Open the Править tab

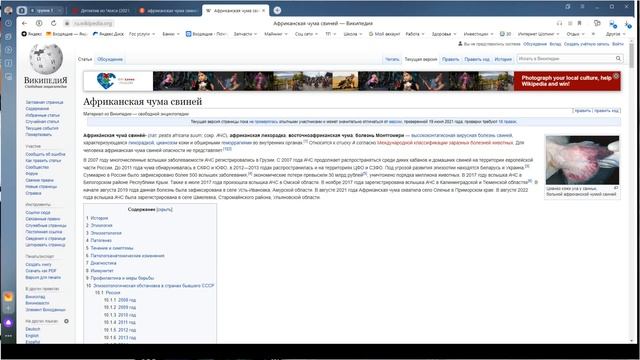coord(451,59)
